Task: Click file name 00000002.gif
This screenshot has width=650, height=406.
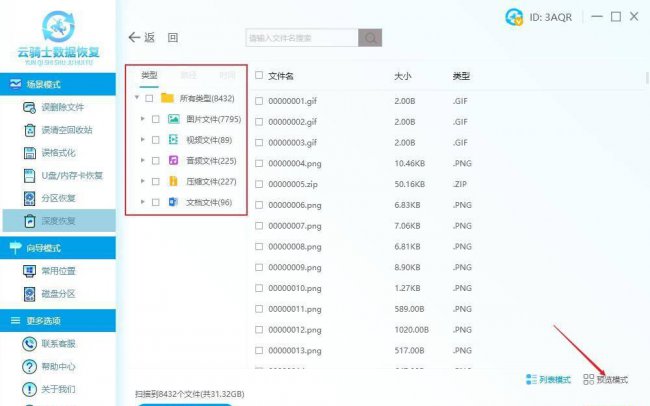Action: [293, 122]
